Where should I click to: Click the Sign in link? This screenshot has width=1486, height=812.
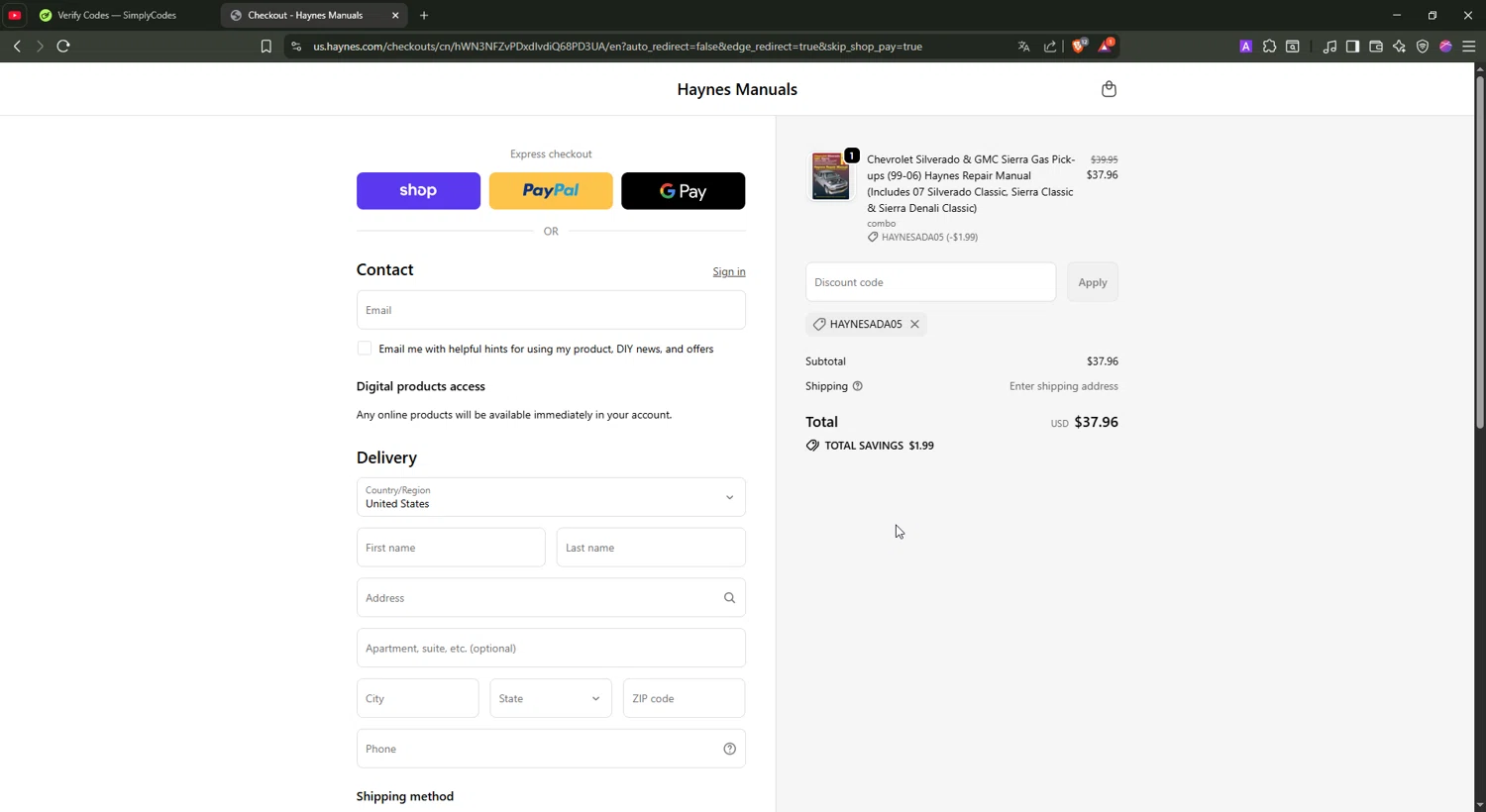click(x=729, y=271)
